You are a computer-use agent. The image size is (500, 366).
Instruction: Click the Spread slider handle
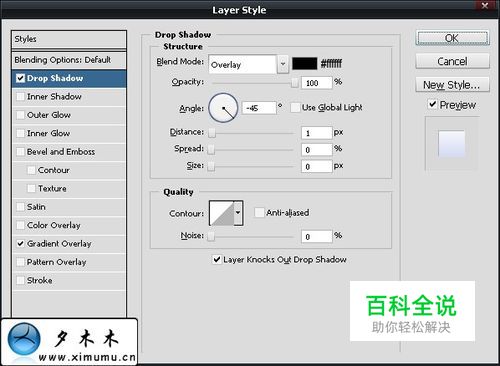click(x=211, y=149)
